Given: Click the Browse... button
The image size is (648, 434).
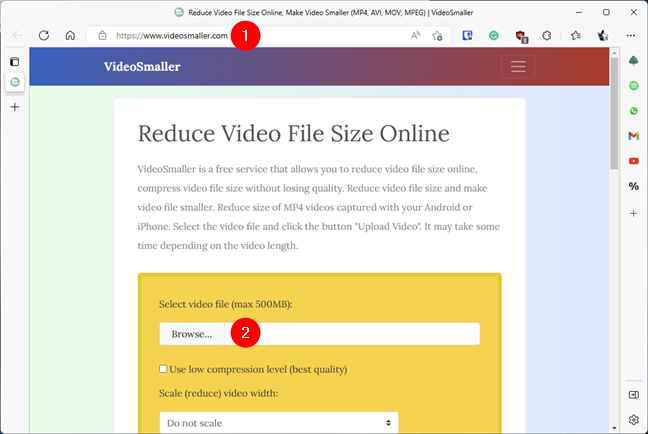Looking at the screenshot, I should pyautogui.click(x=192, y=334).
